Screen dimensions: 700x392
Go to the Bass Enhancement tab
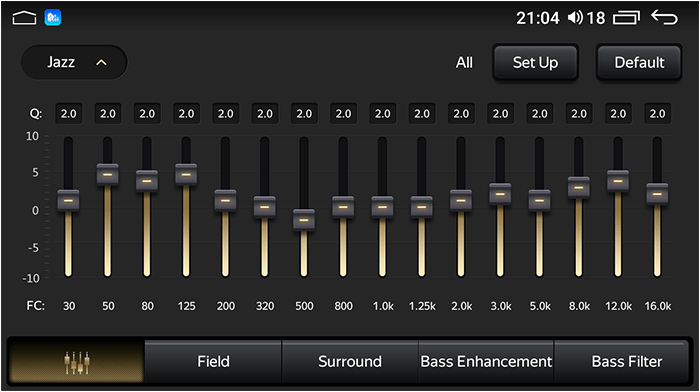pyautogui.click(x=486, y=361)
